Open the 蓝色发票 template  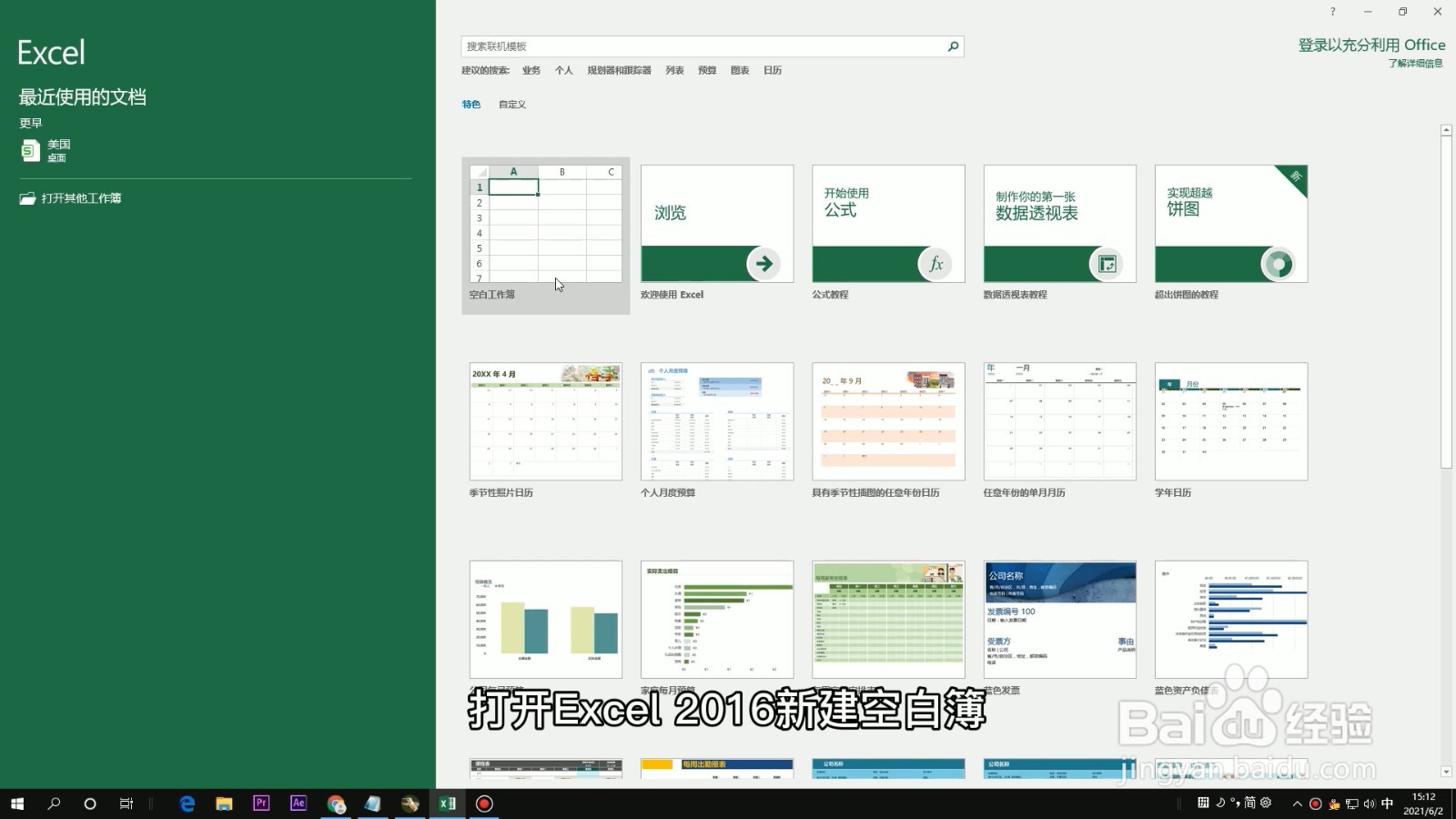1060,628
